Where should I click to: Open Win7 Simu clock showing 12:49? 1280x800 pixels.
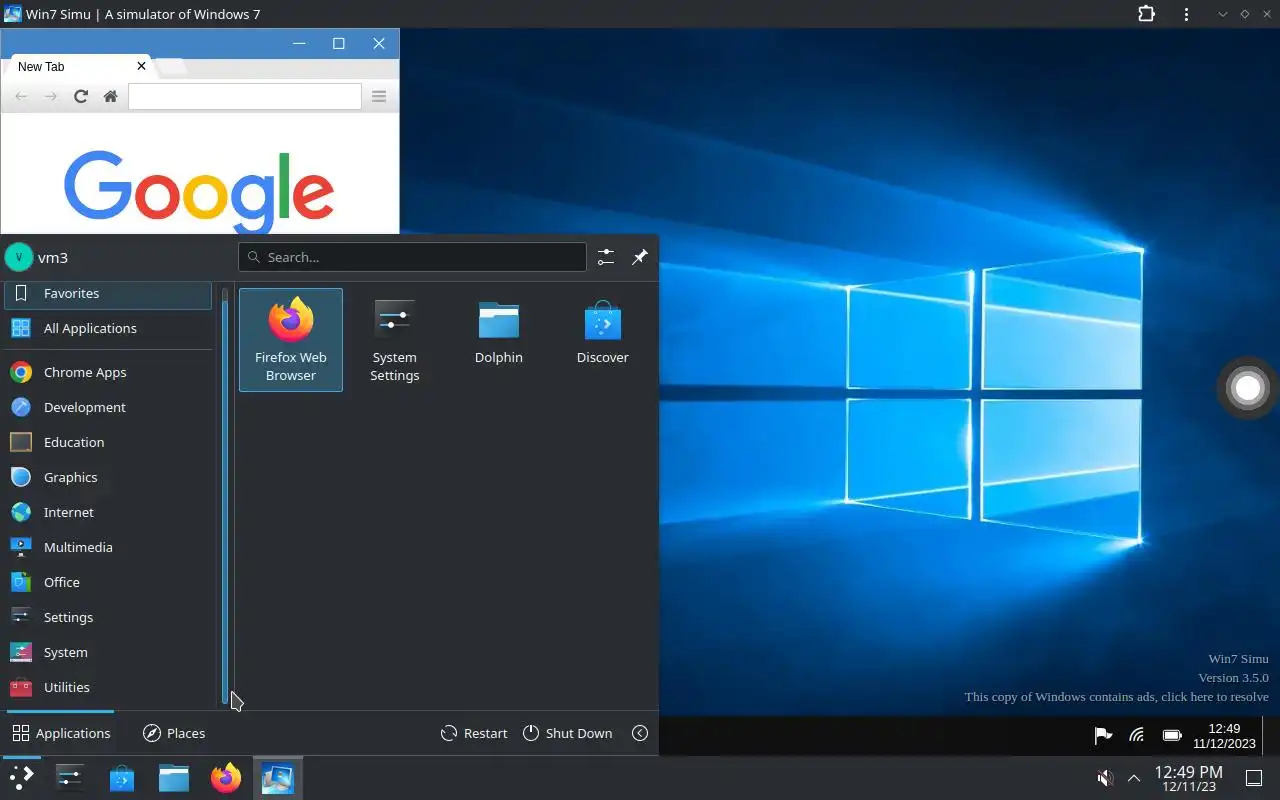tap(1224, 736)
